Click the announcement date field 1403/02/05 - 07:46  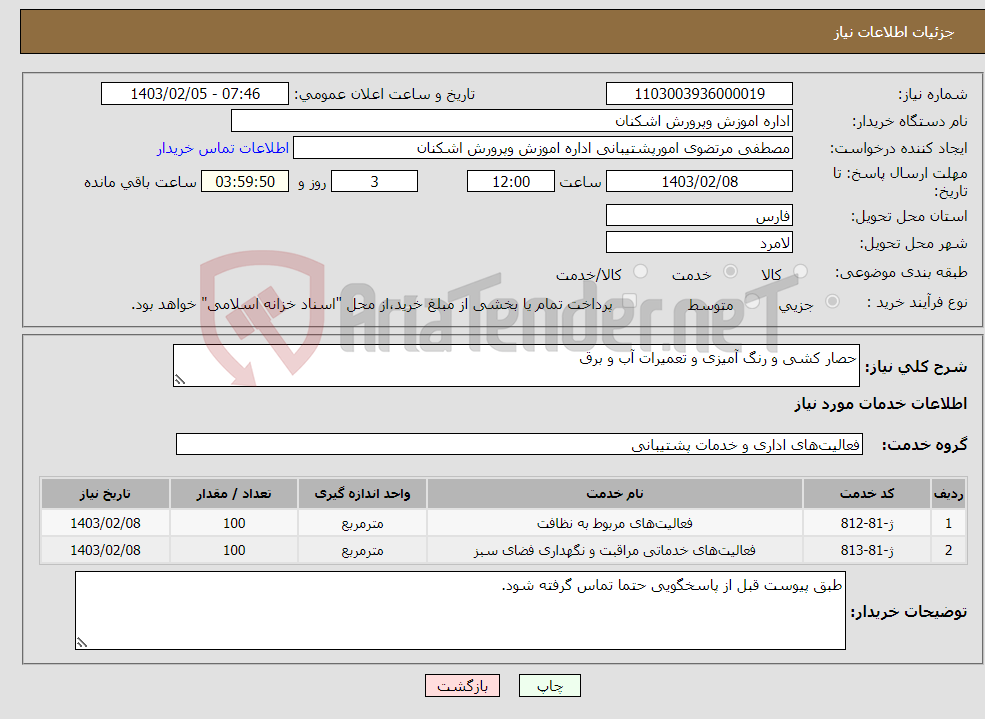pos(195,94)
